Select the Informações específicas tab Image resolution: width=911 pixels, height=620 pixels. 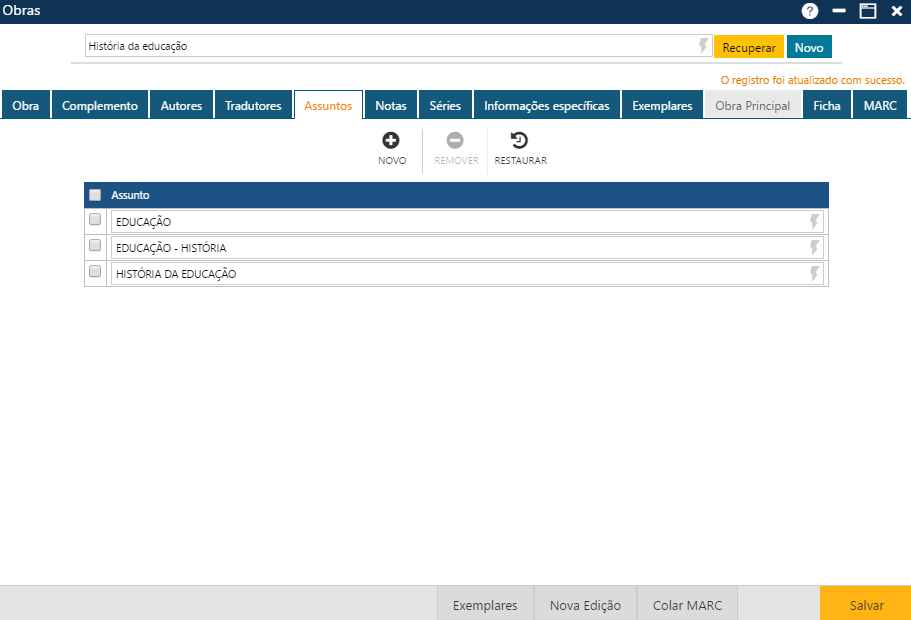(x=549, y=103)
